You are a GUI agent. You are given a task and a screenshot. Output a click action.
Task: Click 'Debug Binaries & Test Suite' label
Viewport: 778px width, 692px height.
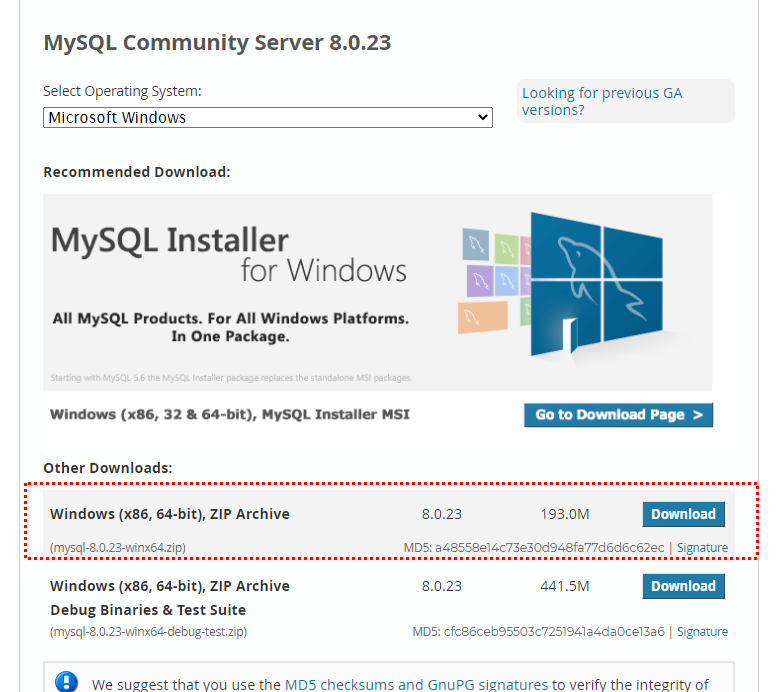pos(148,610)
